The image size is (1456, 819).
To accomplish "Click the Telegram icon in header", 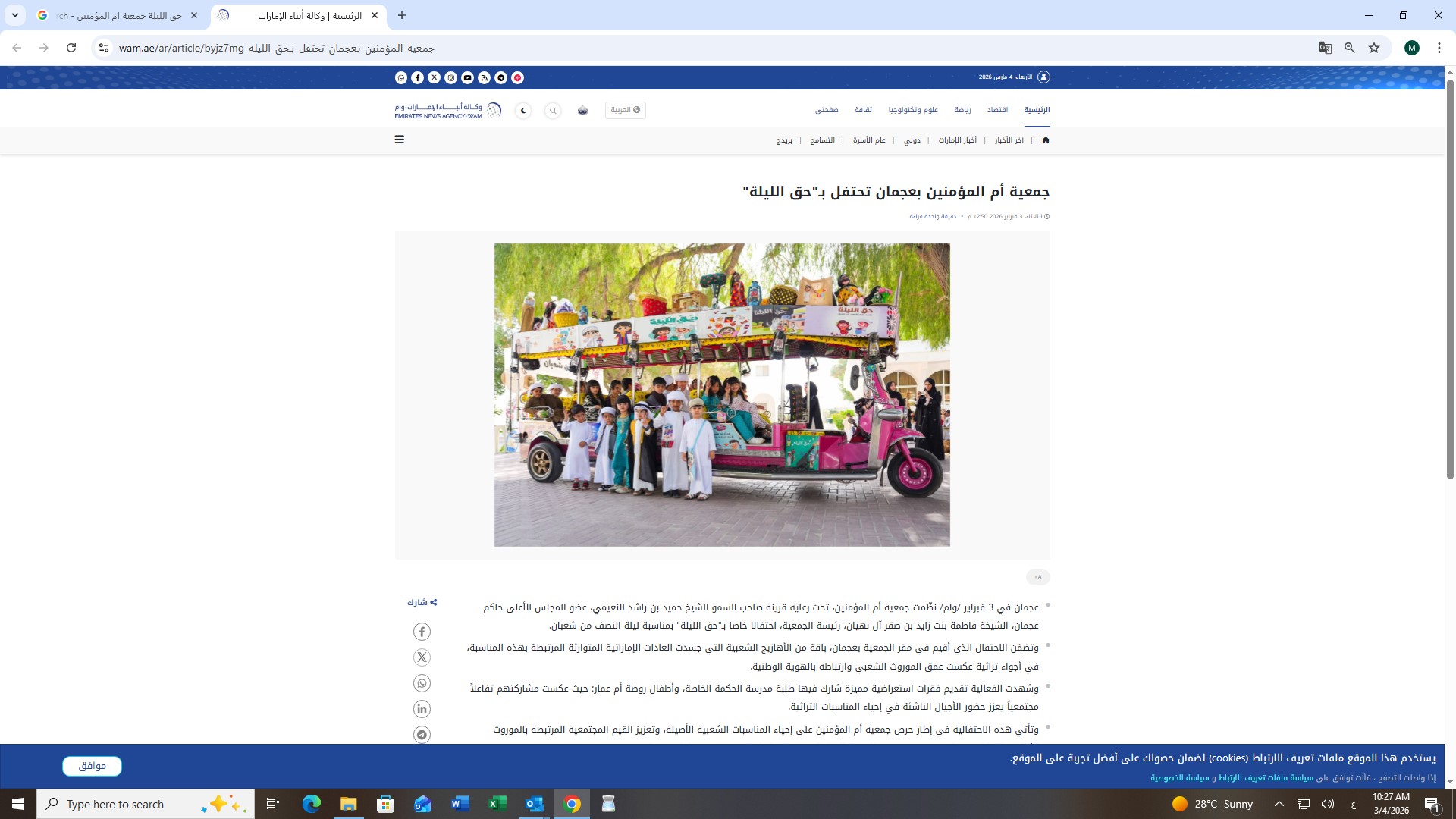I will [500, 77].
